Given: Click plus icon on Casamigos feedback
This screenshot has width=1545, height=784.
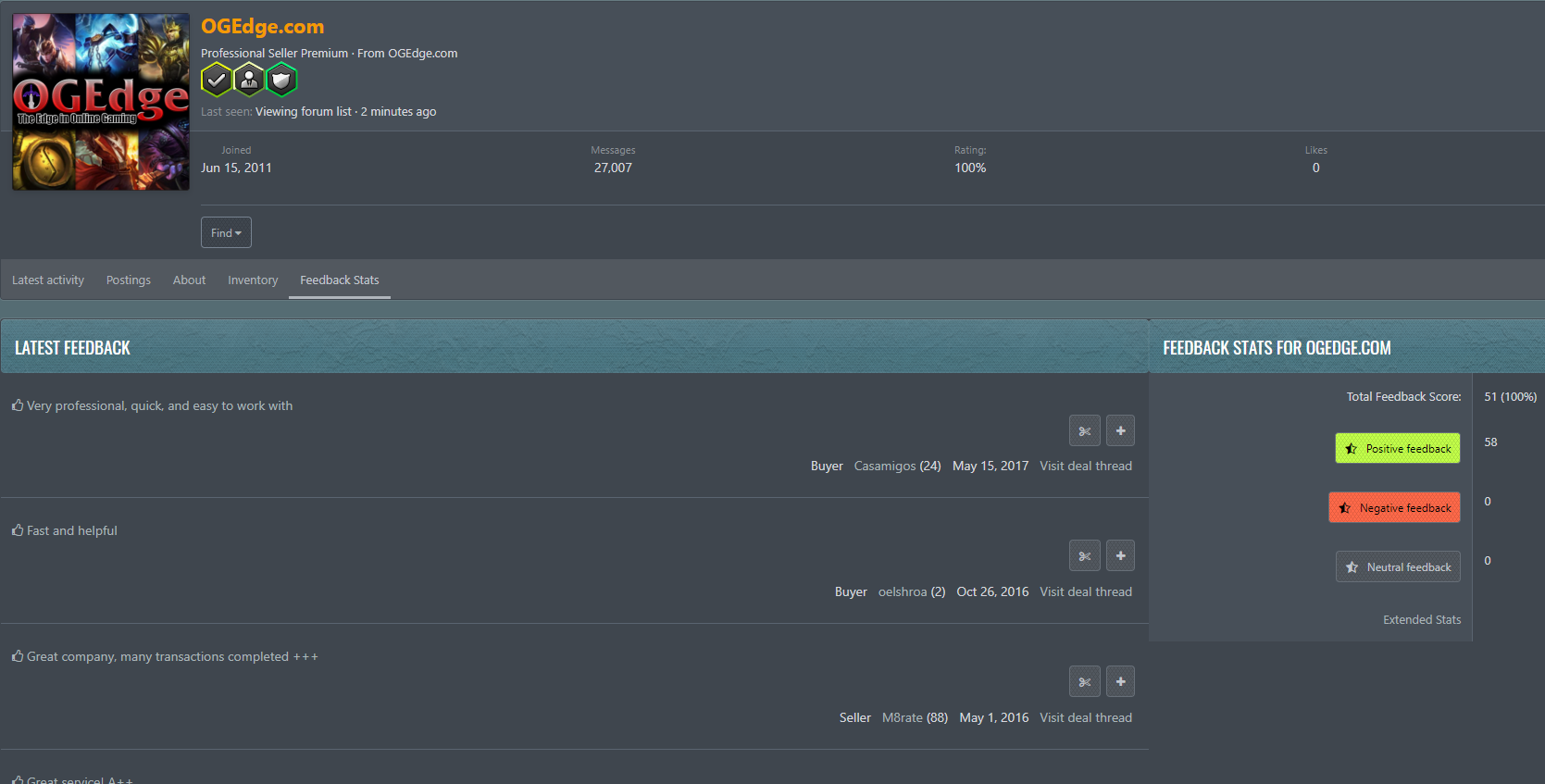Looking at the screenshot, I should (x=1120, y=430).
